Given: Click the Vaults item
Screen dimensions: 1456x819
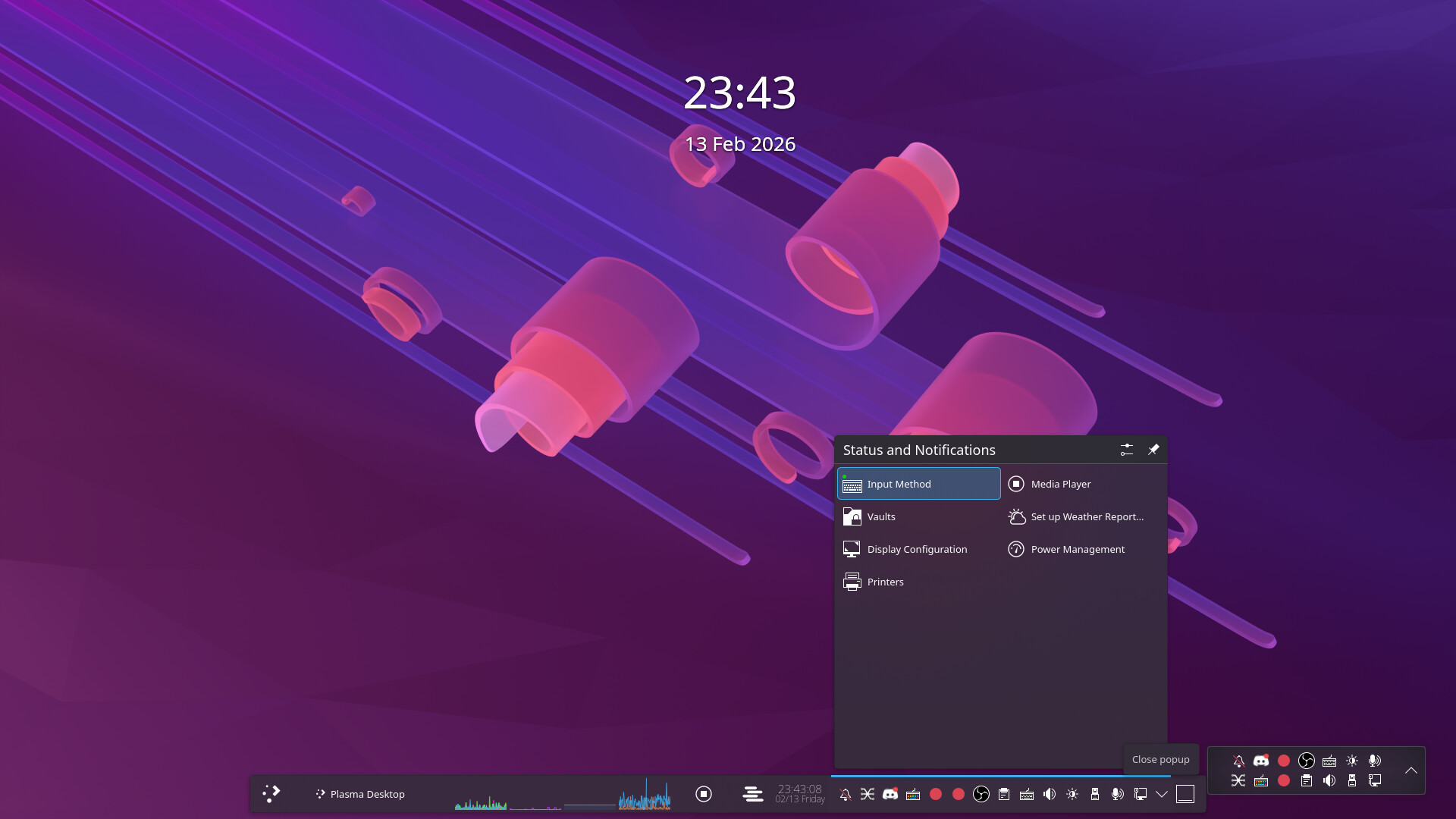Looking at the screenshot, I should click(x=880, y=516).
